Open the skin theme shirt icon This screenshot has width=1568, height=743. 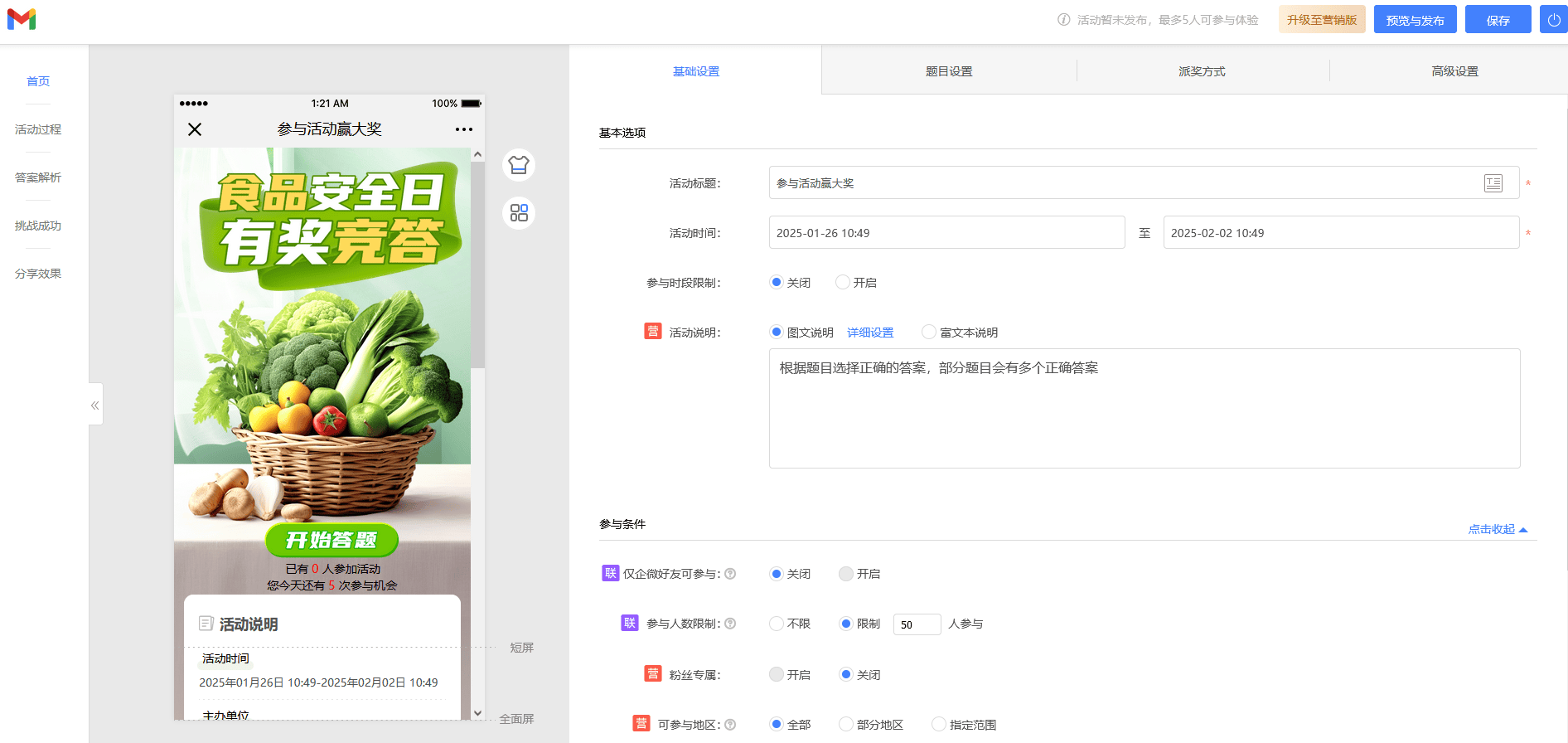pos(519,165)
